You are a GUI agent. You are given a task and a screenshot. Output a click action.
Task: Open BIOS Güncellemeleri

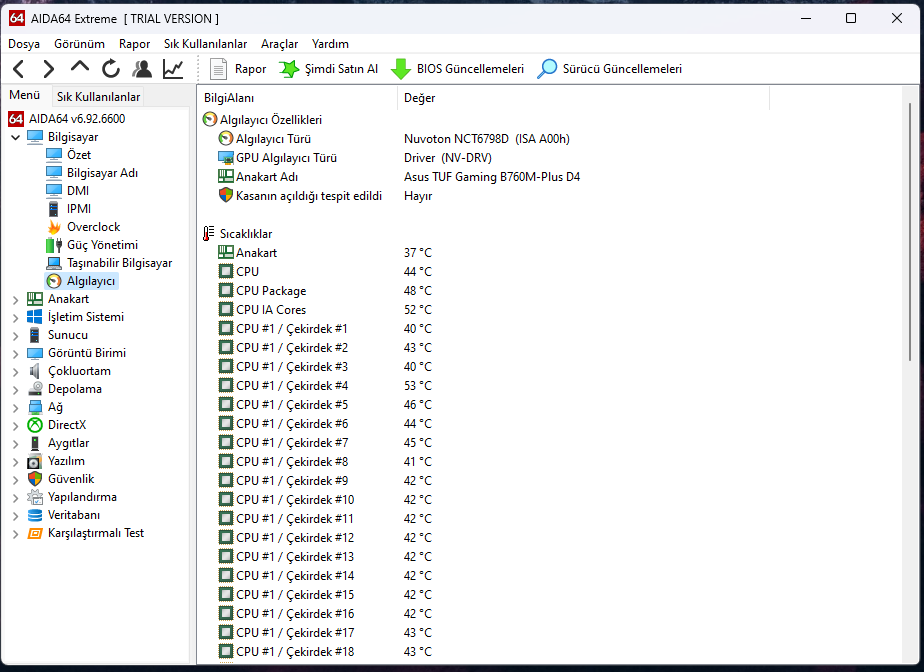[457, 69]
